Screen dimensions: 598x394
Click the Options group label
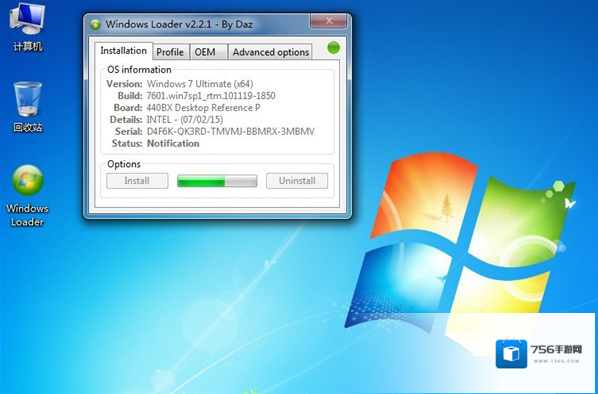click(x=124, y=164)
